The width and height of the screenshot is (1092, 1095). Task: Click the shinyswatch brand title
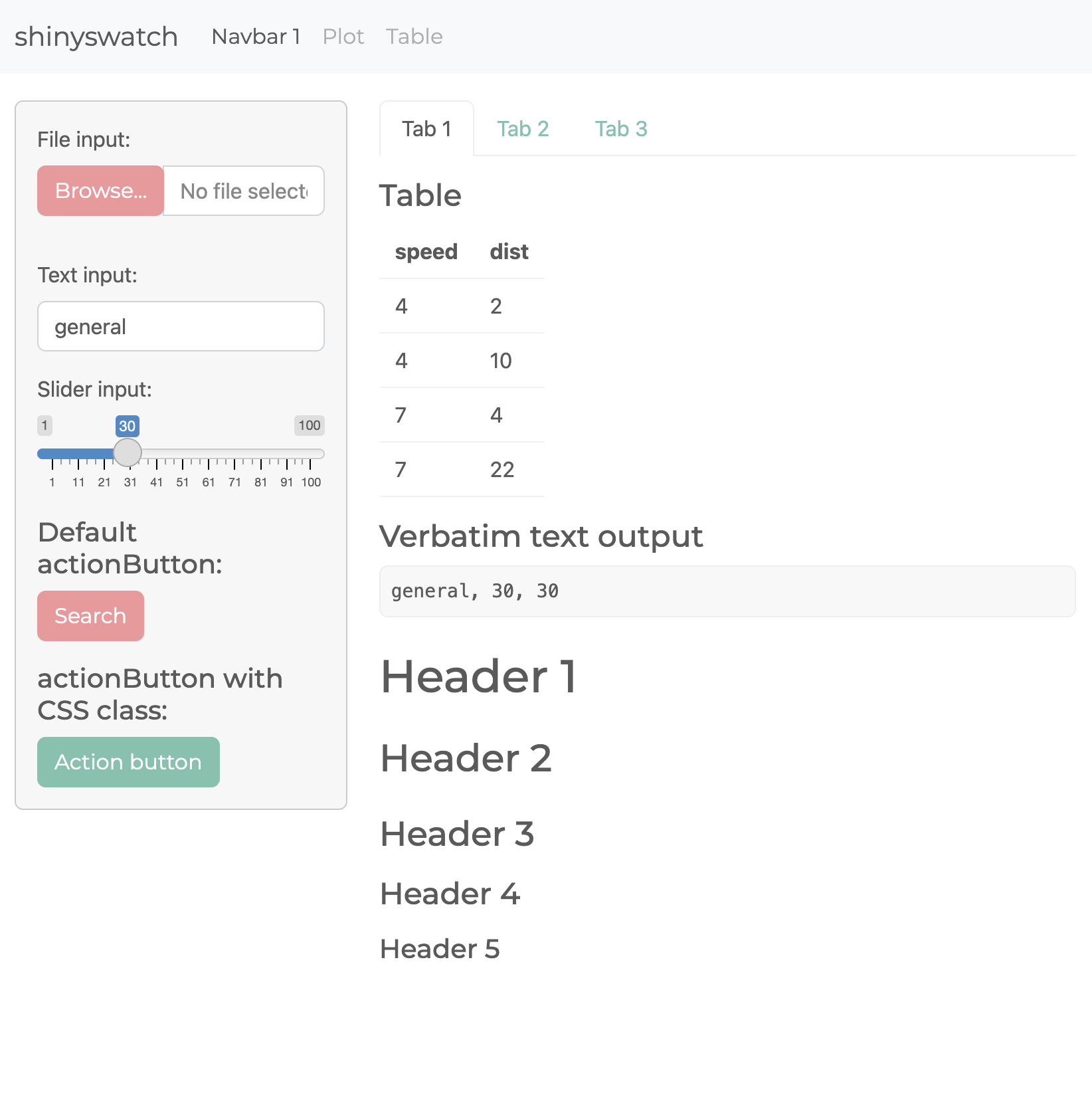(96, 37)
